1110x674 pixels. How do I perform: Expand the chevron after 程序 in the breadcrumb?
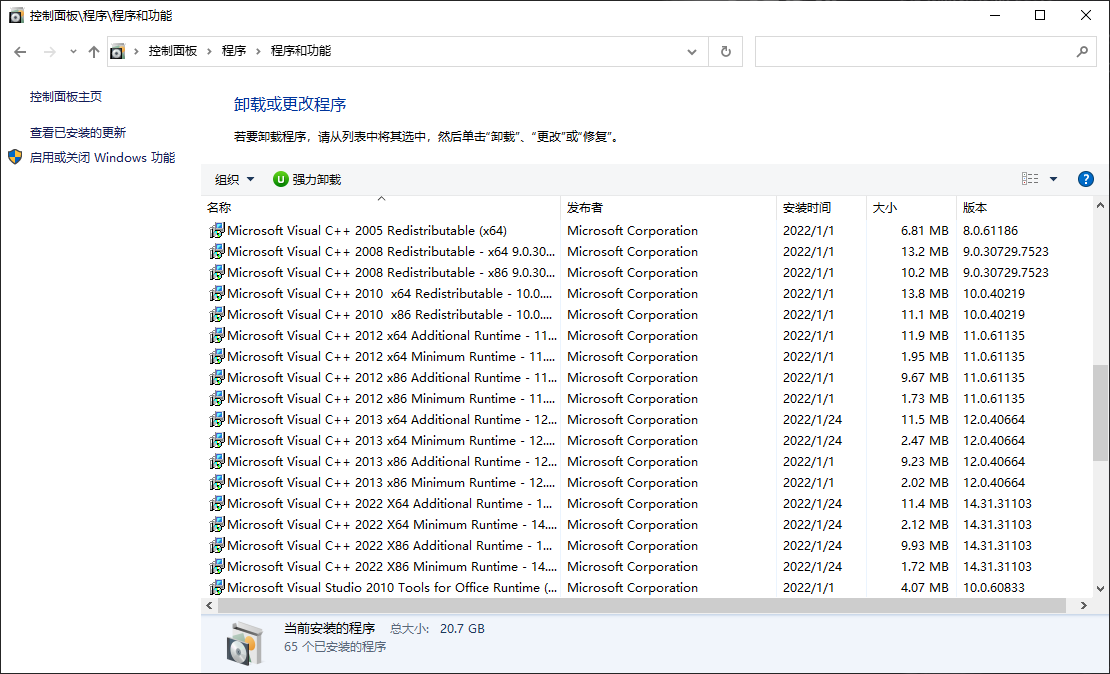258,51
